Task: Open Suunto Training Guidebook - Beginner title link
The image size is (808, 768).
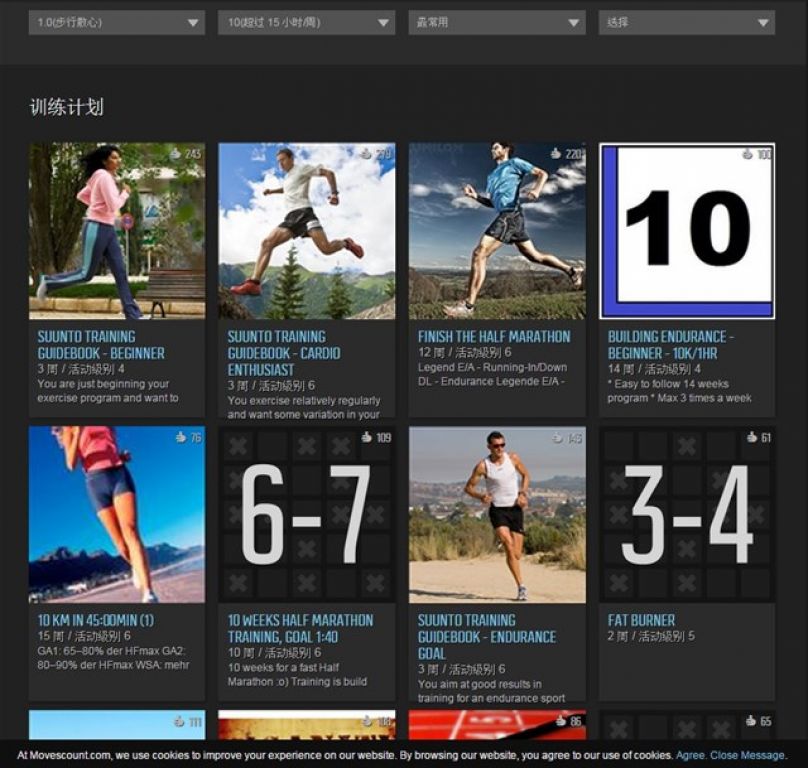Action: (101, 345)
